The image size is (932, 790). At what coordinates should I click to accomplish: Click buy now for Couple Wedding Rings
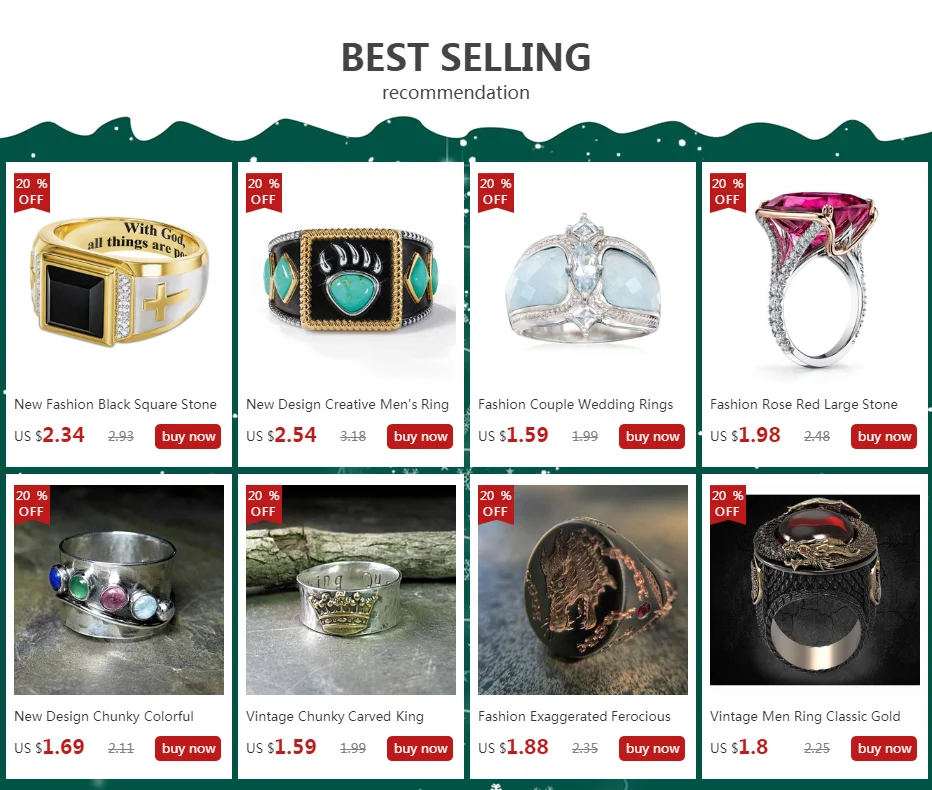[652, 436]
